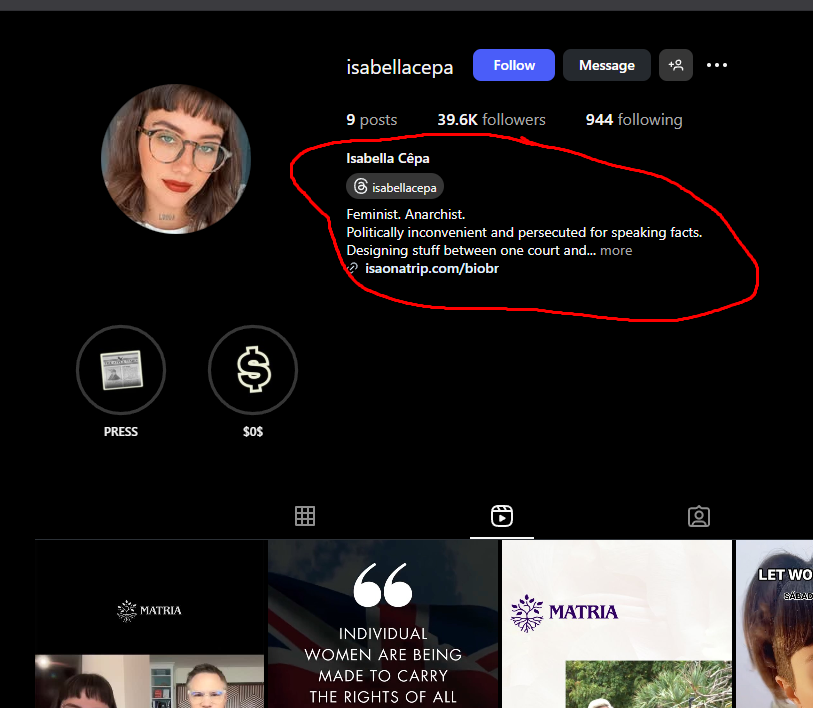Click the similar accounts add-person icon
Image resolution: width=813 pixels, height=708 pixels.
[676, 65]
